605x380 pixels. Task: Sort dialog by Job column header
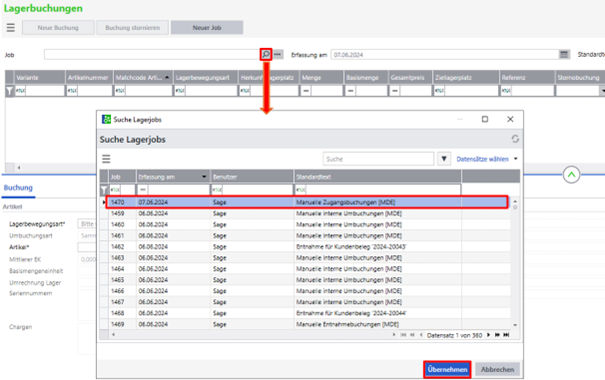click(122, 177)
